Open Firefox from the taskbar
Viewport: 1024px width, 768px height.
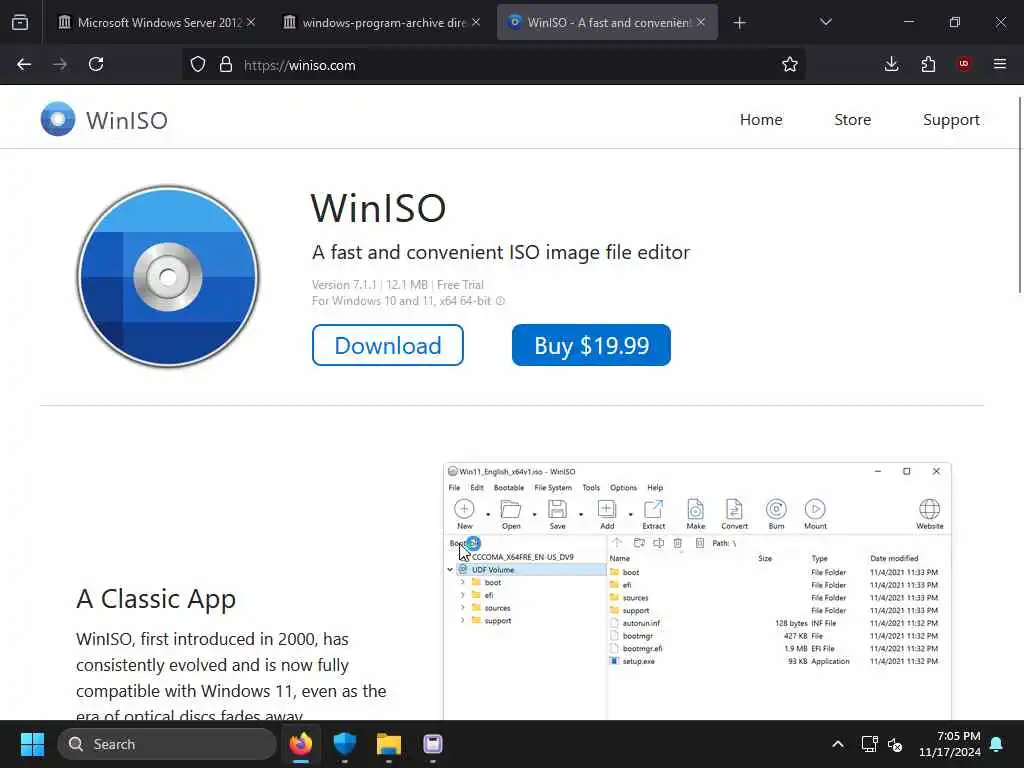pos(301,744)
